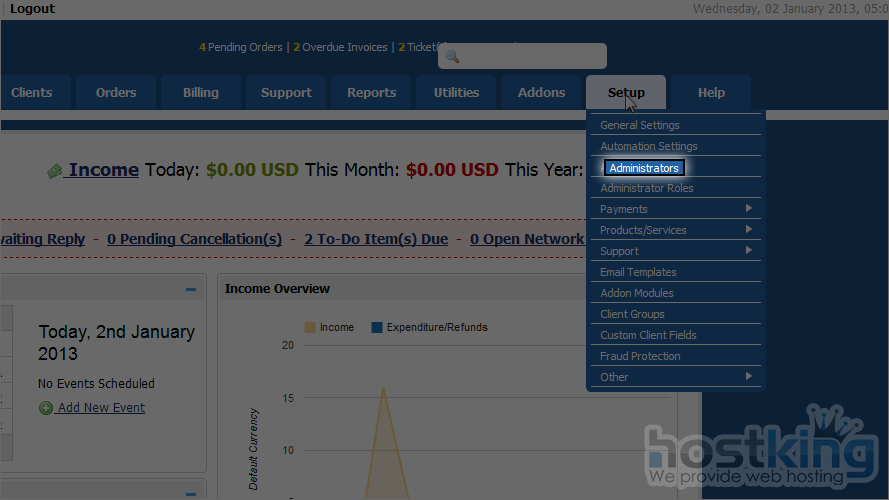This screenshot has width=889, height=500.
Task: Click the 2 To-Do Item(s) Due link
Action: [x=376, y=239]
